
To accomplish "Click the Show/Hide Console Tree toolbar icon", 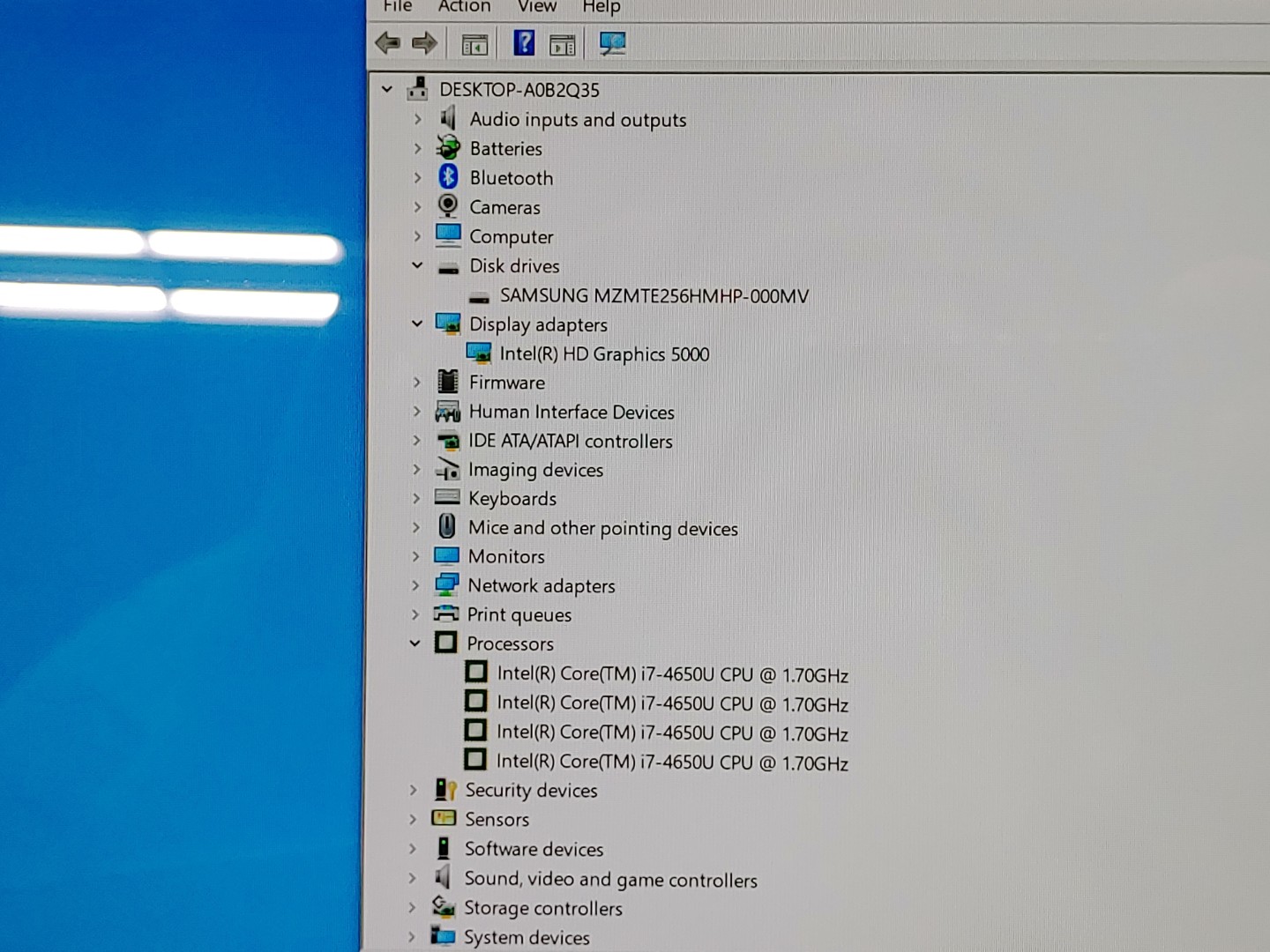I will 474,44.
